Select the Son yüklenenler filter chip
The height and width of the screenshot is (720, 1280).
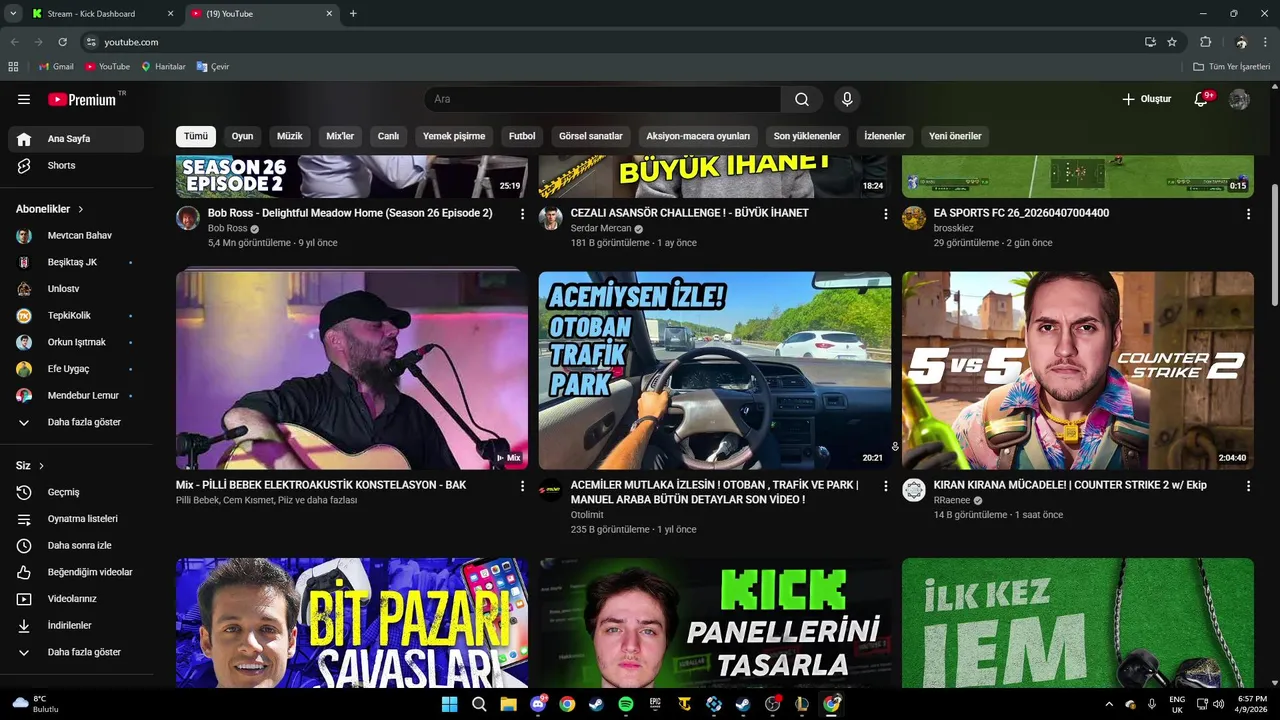807,136
